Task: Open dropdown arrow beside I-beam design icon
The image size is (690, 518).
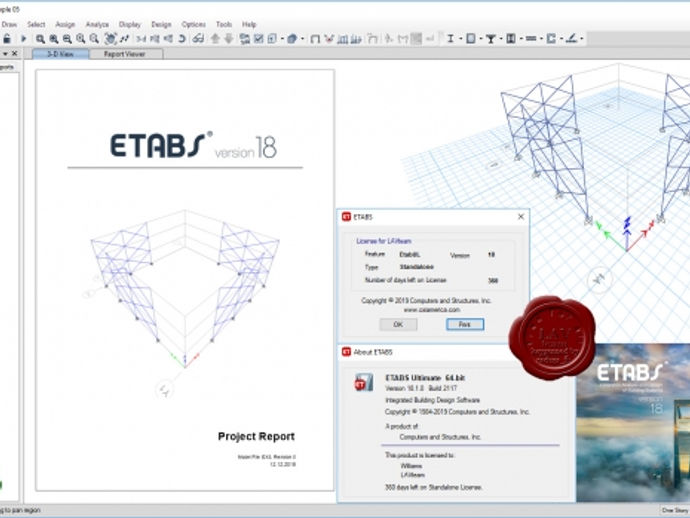Action: pos(460,39)
